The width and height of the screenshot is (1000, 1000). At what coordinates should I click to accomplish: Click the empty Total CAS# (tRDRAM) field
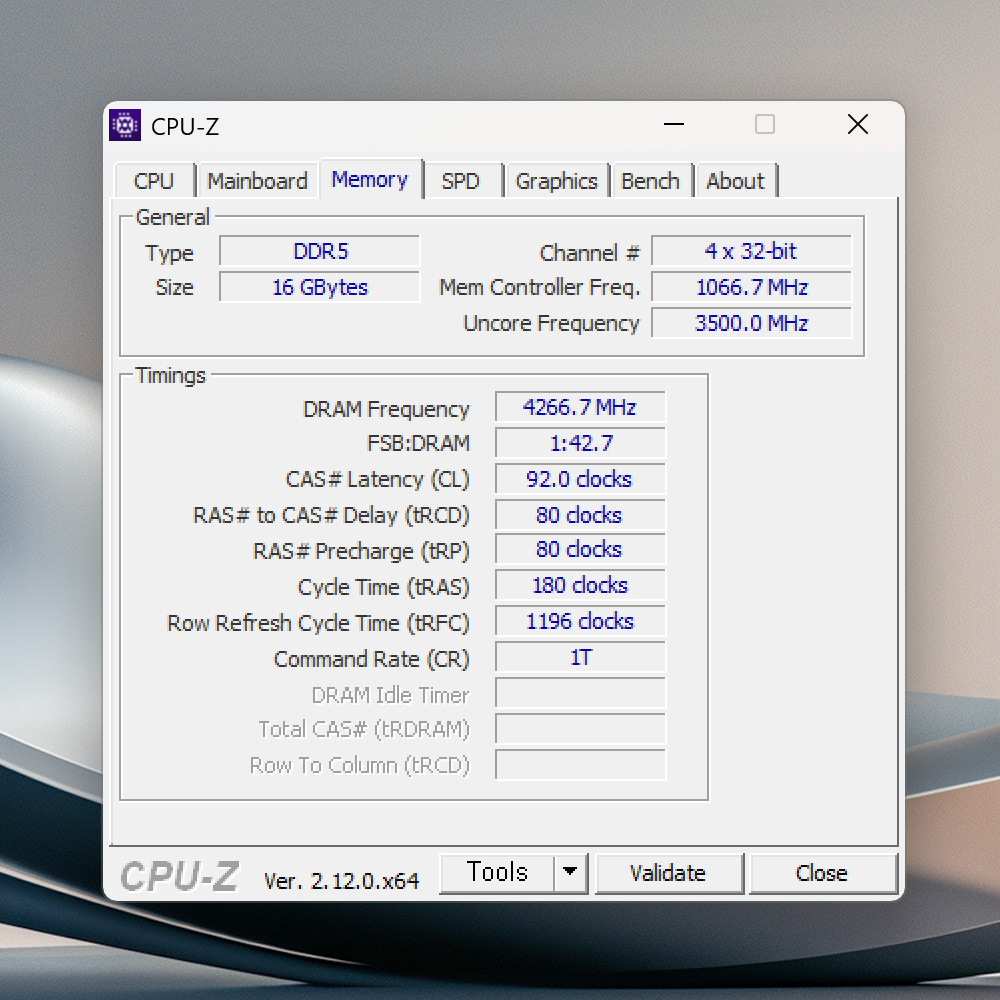(580, 729)
